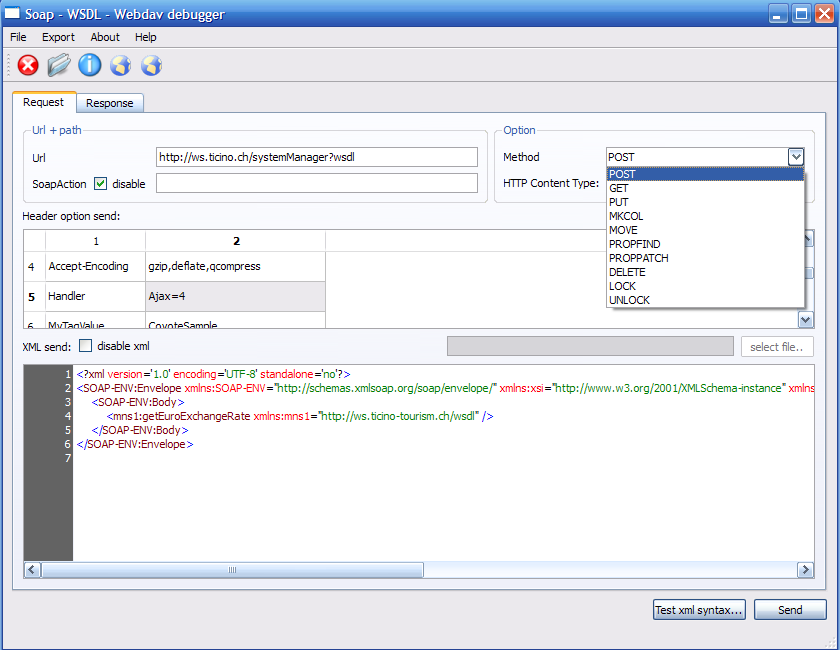The height and width of the screenshot is (650, 840).
Task: Click row header 5 in table
Action: 34,296
